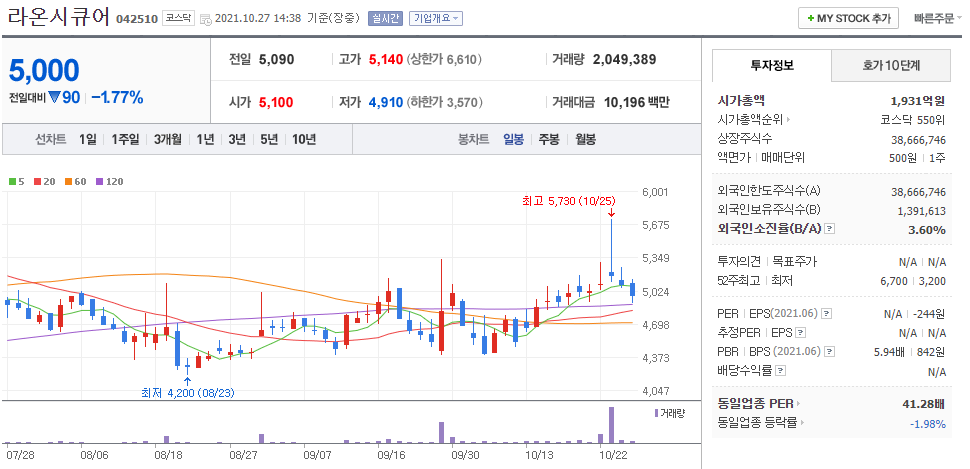
Task: Click the 코스닥 market badge
Action: pos(179,19)
